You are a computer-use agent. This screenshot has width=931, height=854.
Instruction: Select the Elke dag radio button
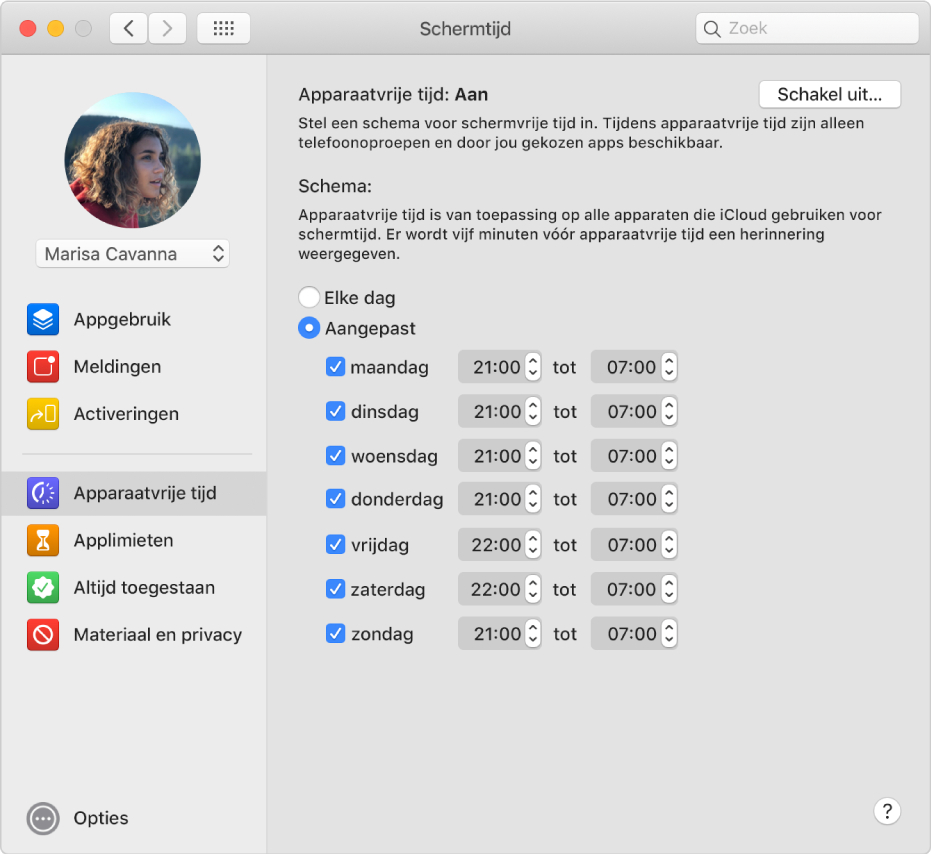pos(309,297)
